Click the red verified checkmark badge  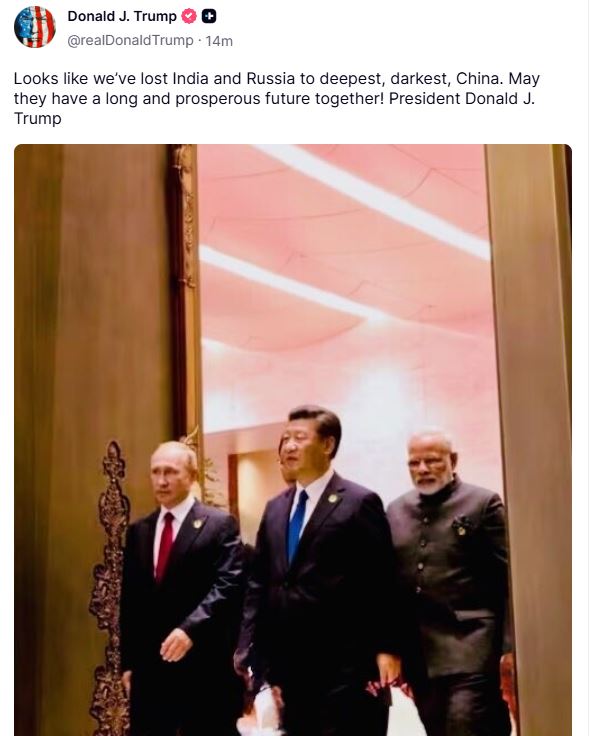pos(189,16)
